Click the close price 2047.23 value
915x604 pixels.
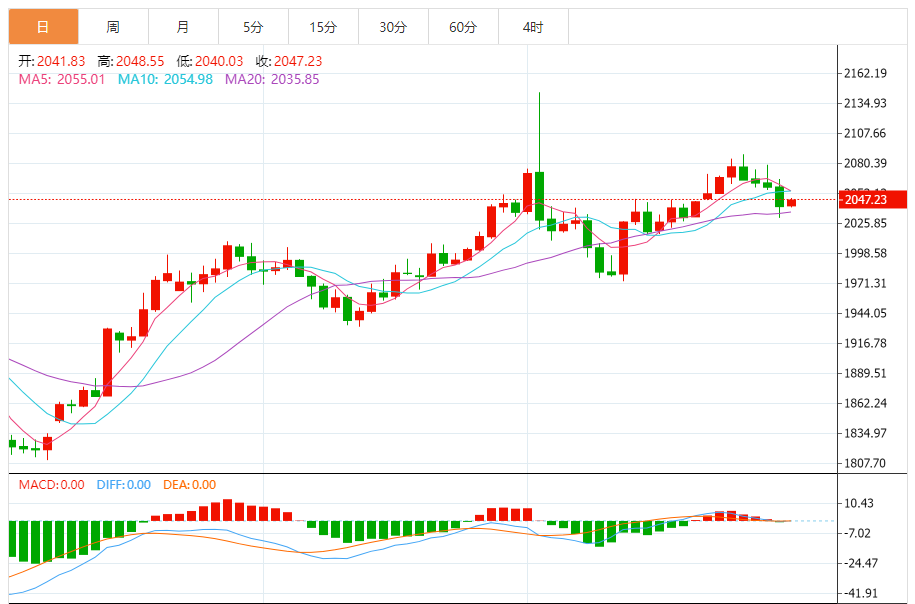(x=298, y=61)
